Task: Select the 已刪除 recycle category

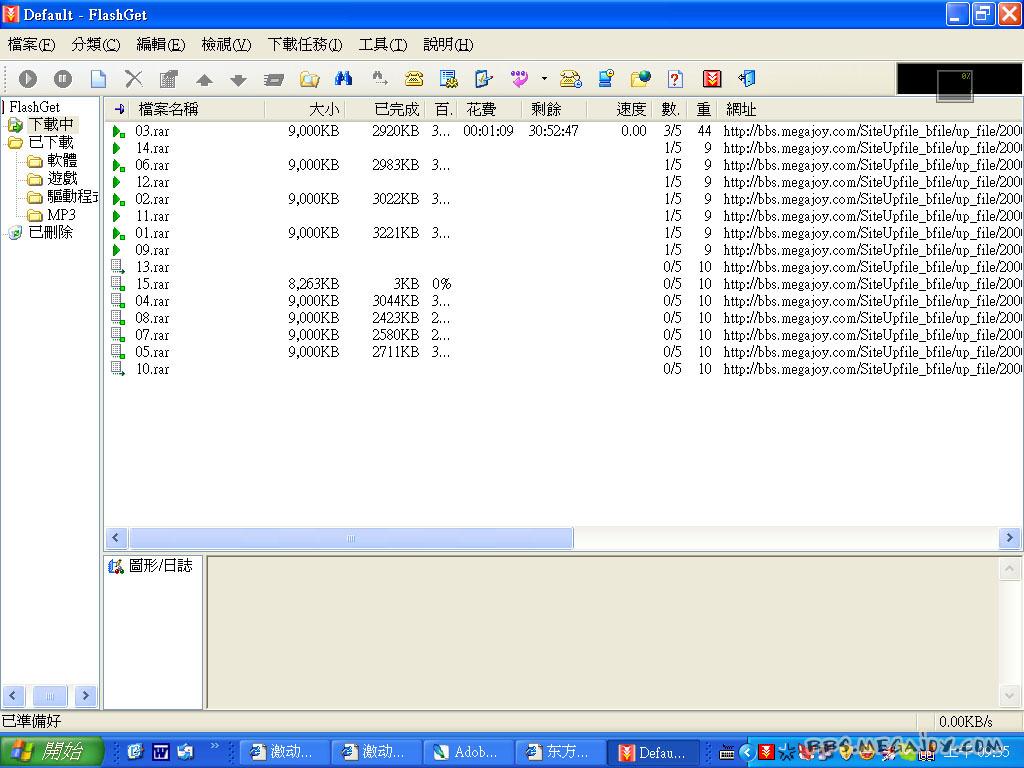Action: click(x=51, y=232)
